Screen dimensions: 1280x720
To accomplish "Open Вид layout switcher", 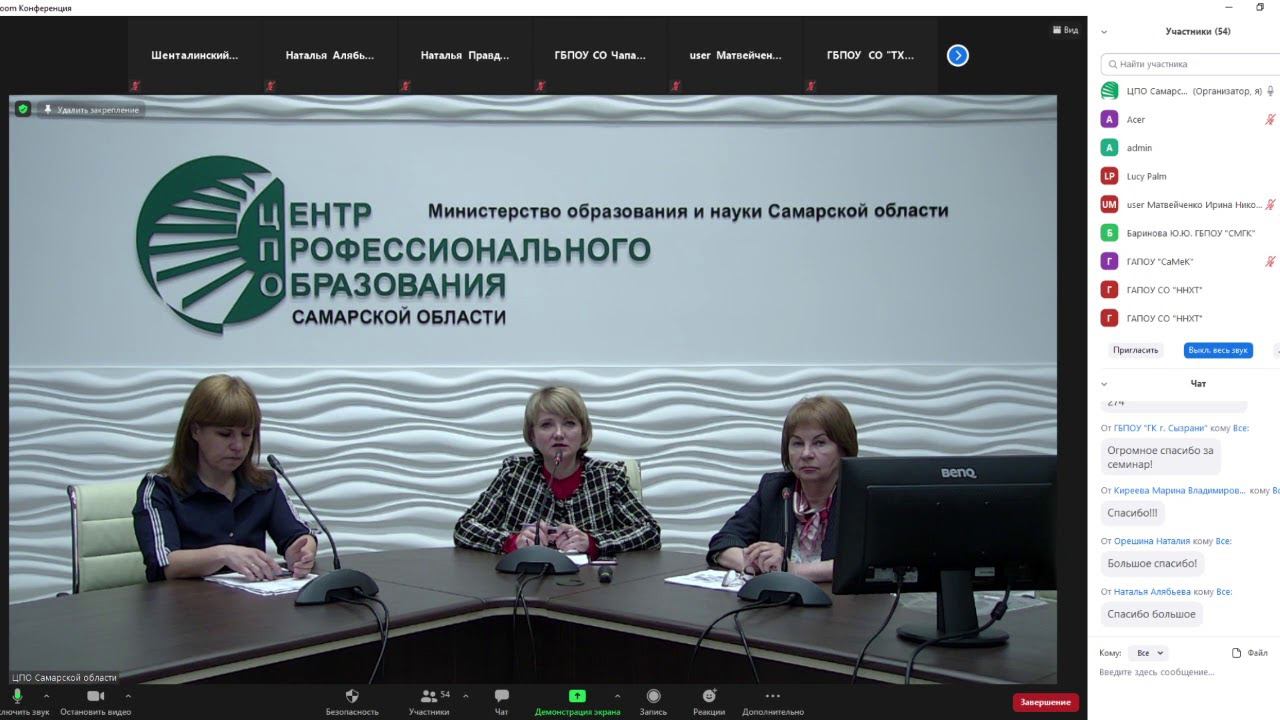I will point(1066,30).
